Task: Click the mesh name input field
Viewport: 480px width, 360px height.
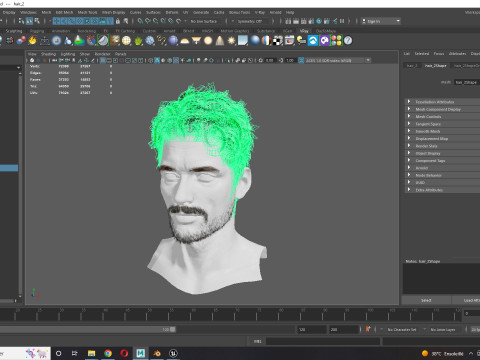Action: coord(467,82)
